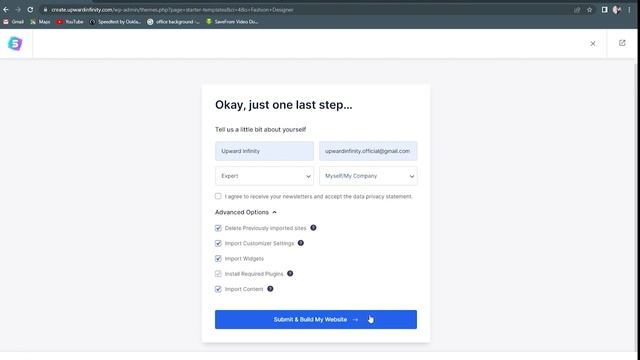Click Submit & Build My Website button
Image resolution: width=640 pixels, height=360 pixels.
point(316,320)
